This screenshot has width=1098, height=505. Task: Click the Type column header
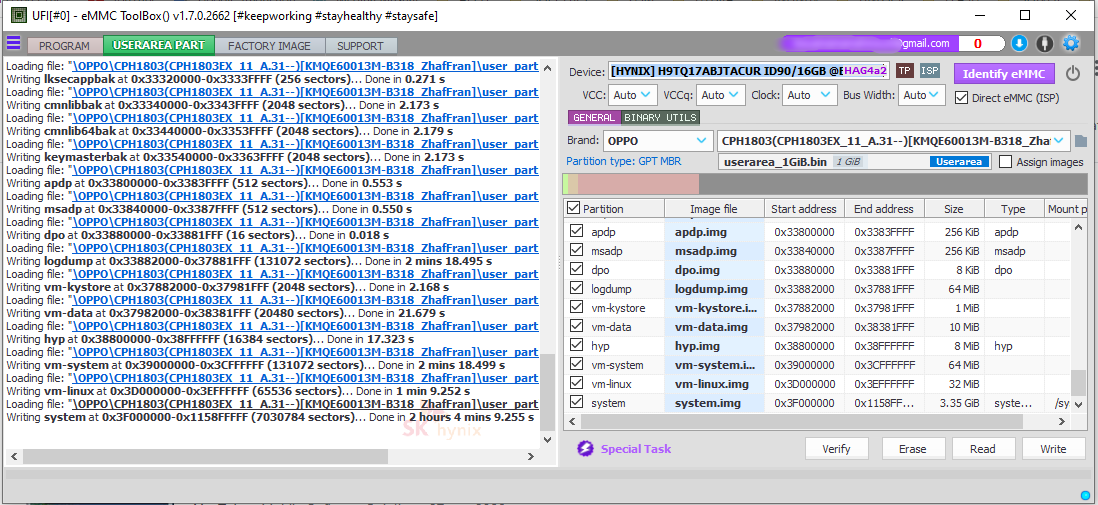pos(1013,209)
